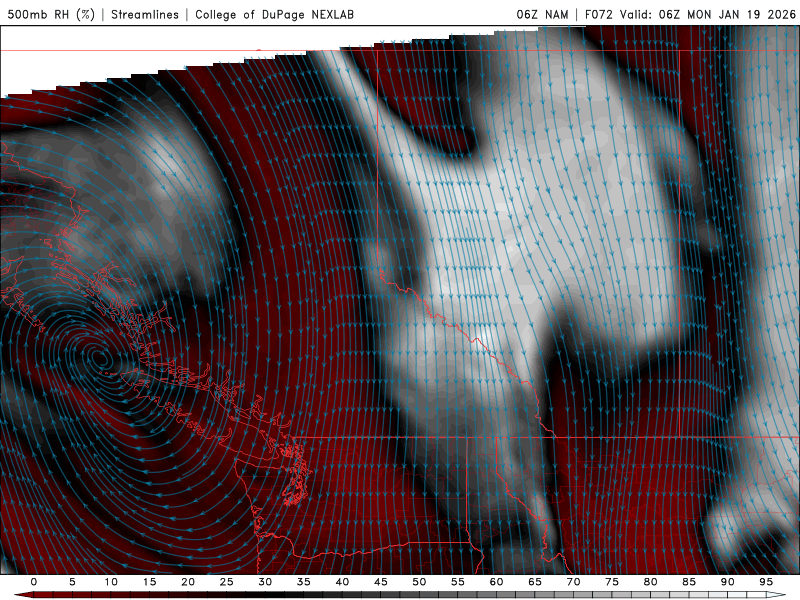Click the colorbar label '60'

point(496,582)
